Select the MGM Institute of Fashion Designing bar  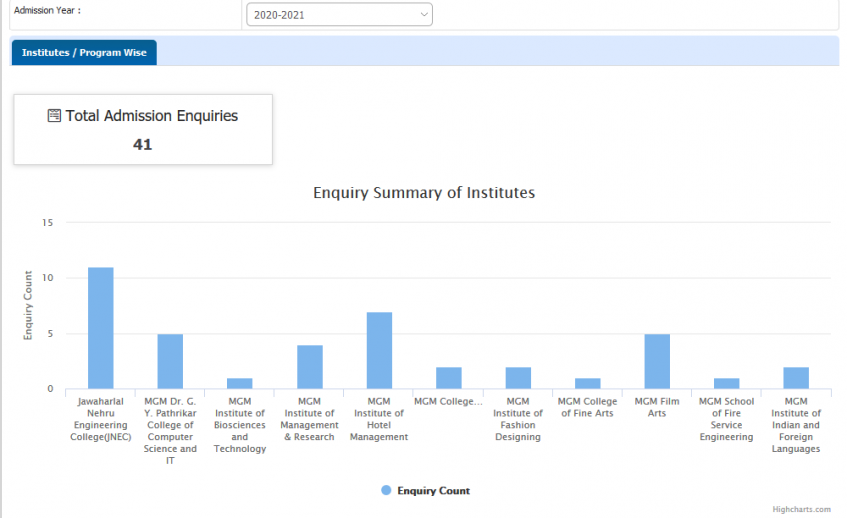[518, 378]
